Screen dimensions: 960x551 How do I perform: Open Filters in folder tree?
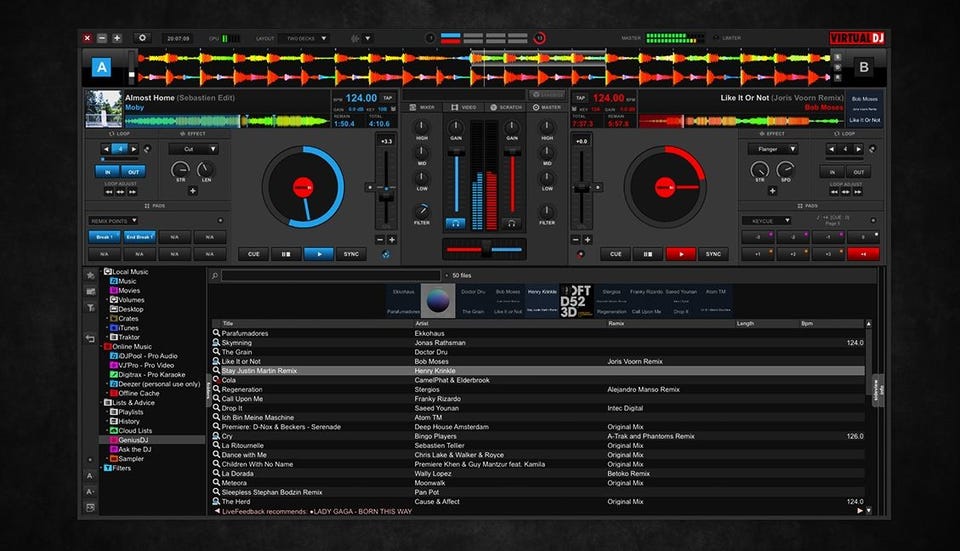118,468
